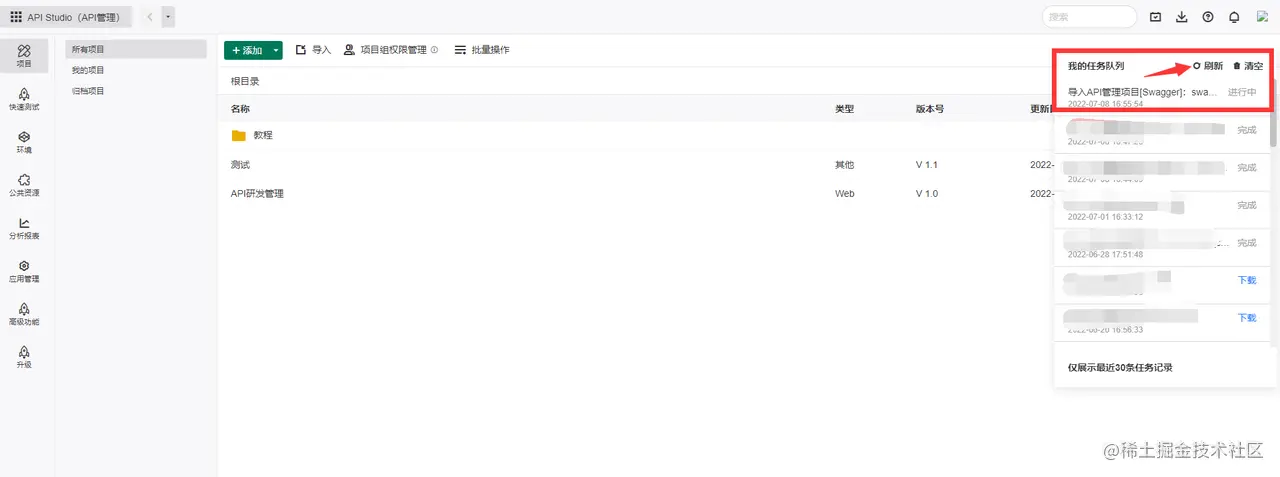The width and height of the screenshot is (1280, 477).
Task: Open 项目 in the sidebar
Action: coord(24,55)
